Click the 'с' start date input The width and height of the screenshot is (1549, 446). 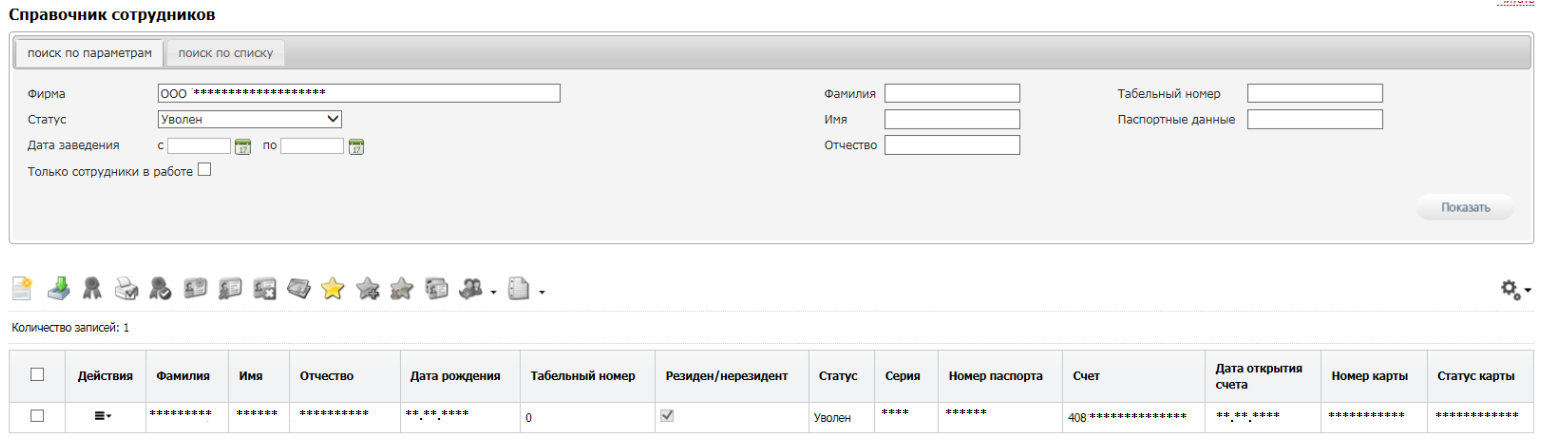pos(199,147)
